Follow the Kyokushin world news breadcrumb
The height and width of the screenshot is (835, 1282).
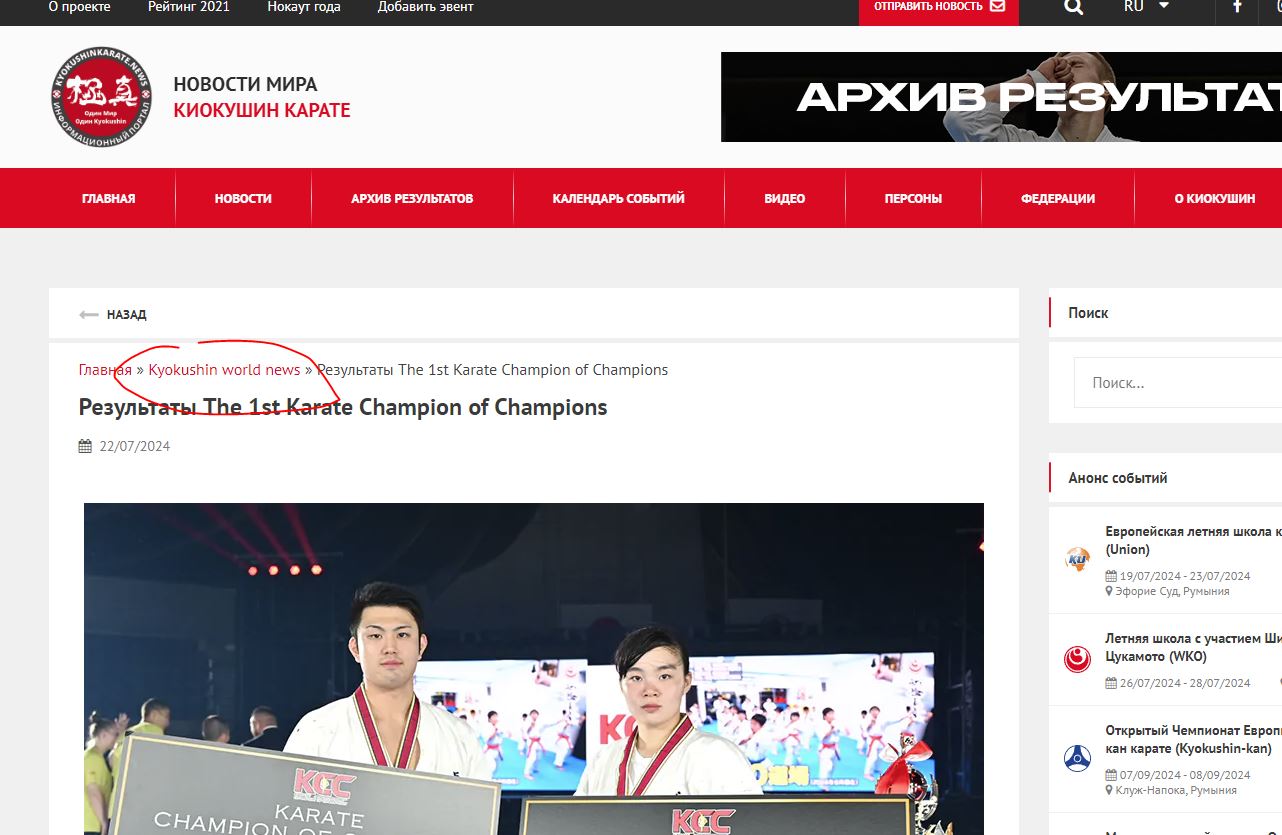point(224,369)
